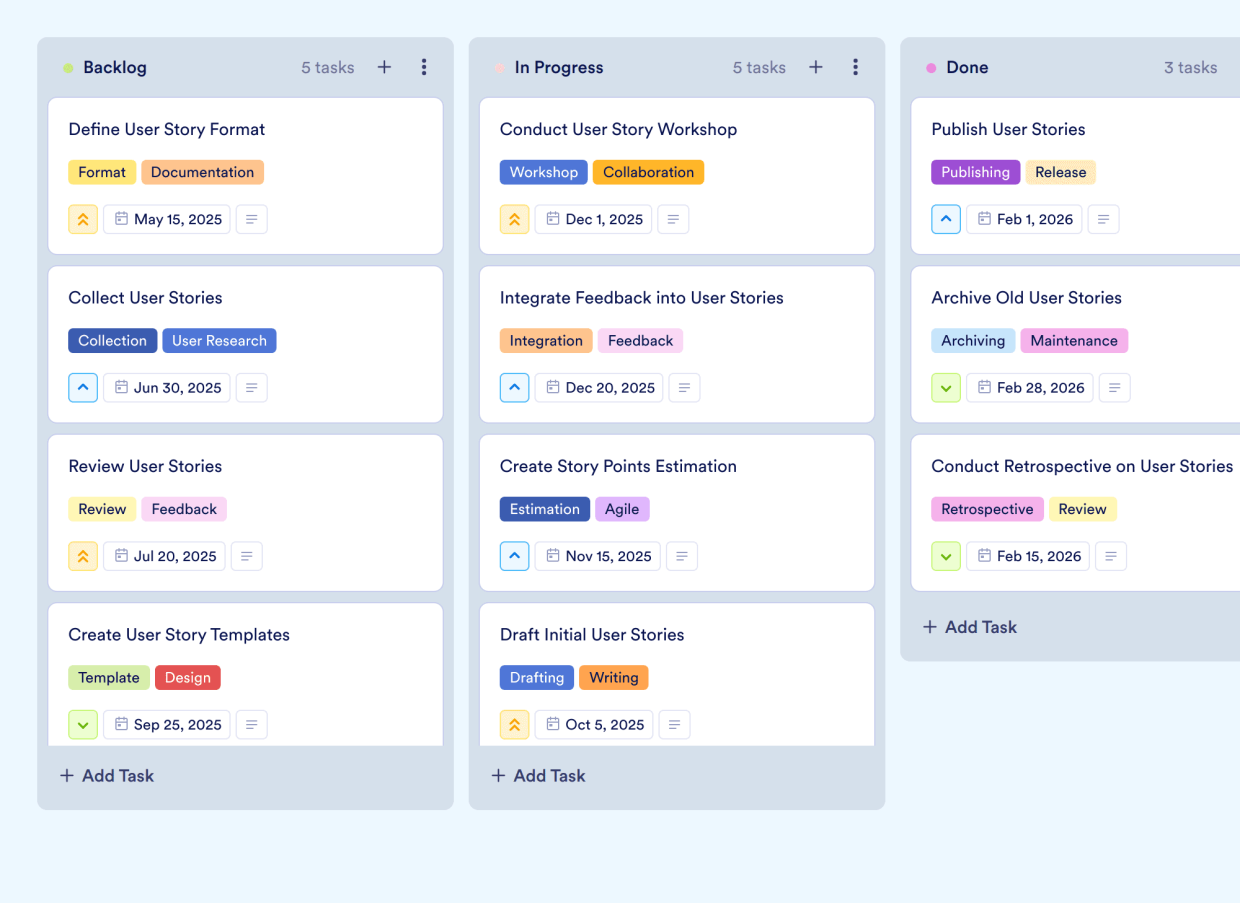Open the priority chevron on Integrate Feedback into User Stories

[x=514, y=387]
